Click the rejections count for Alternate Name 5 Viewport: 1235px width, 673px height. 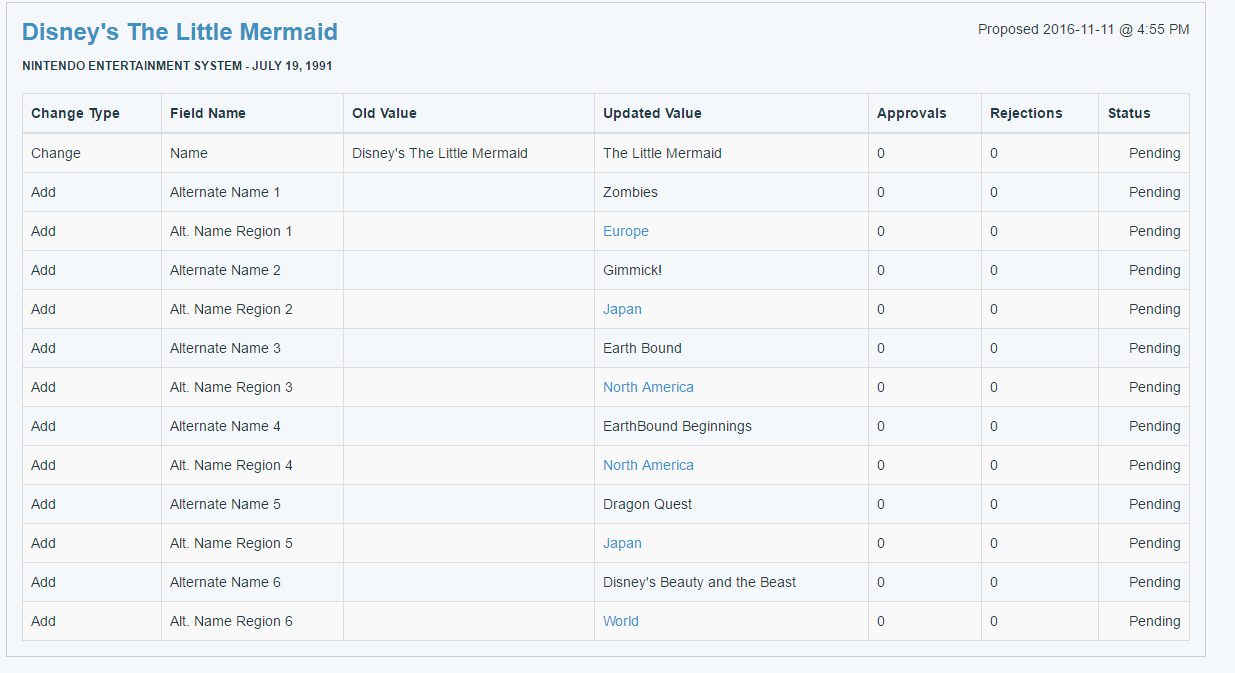pos(1040,504)
